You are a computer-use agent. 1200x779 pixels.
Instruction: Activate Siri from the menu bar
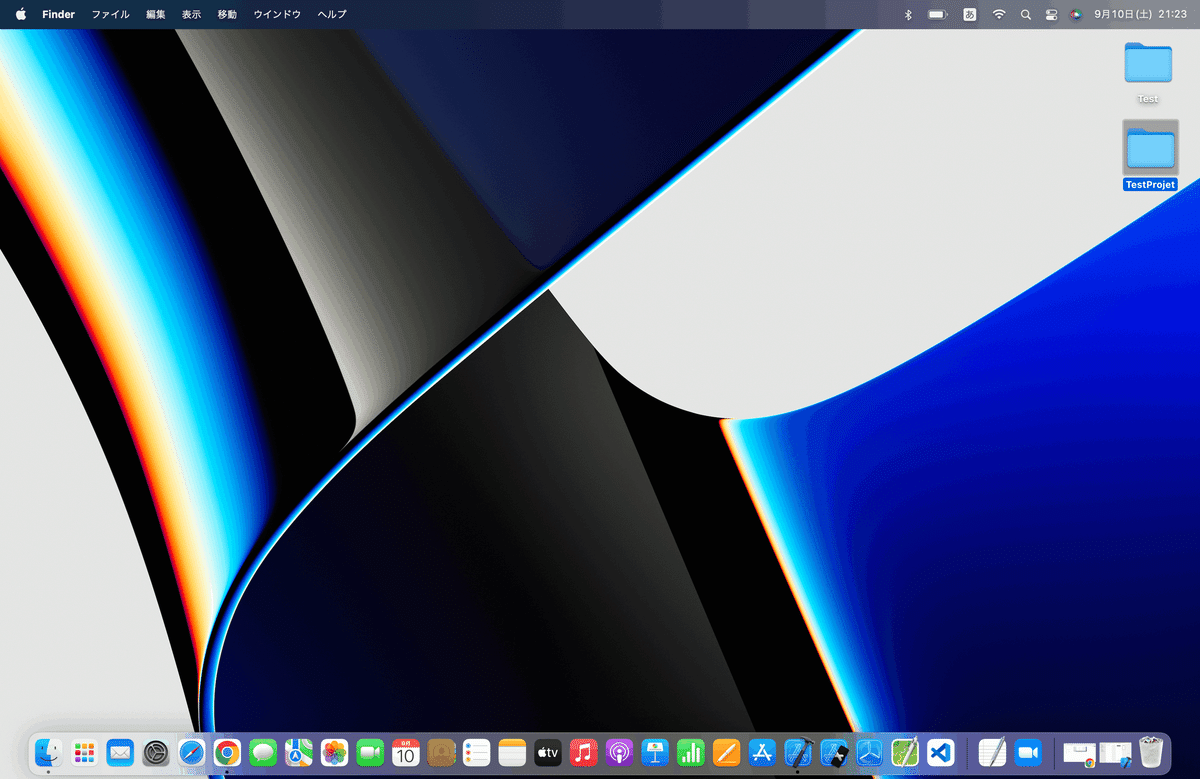pos(1076,14)
